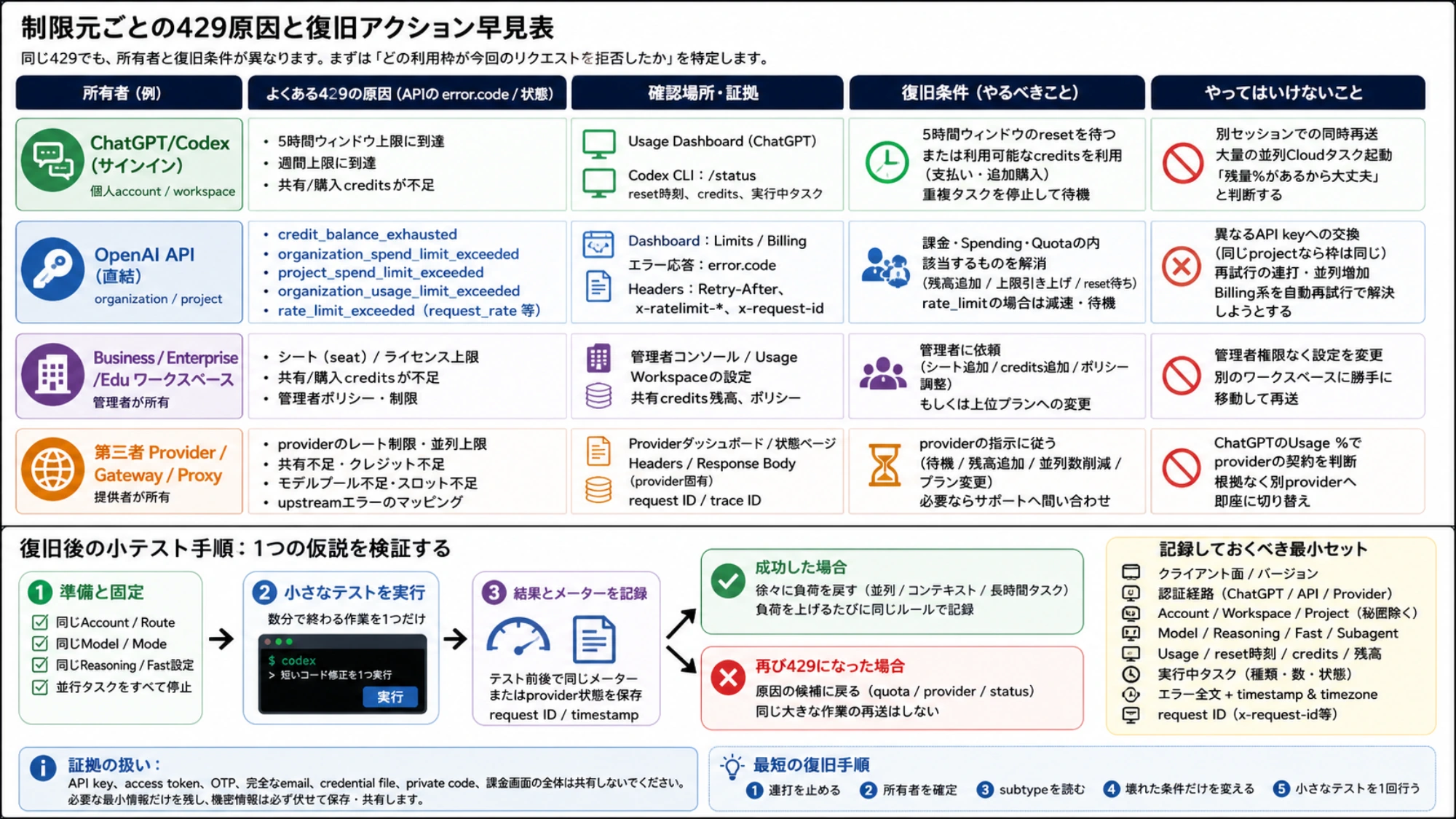
Task: Toggle the 並行タスクをすべて停止 checkbox
Action: [40, 687]
